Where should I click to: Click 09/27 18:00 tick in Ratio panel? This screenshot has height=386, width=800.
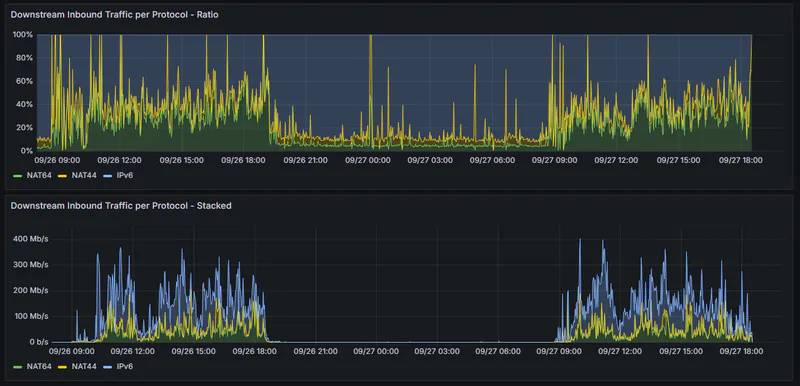coord(741,160)
